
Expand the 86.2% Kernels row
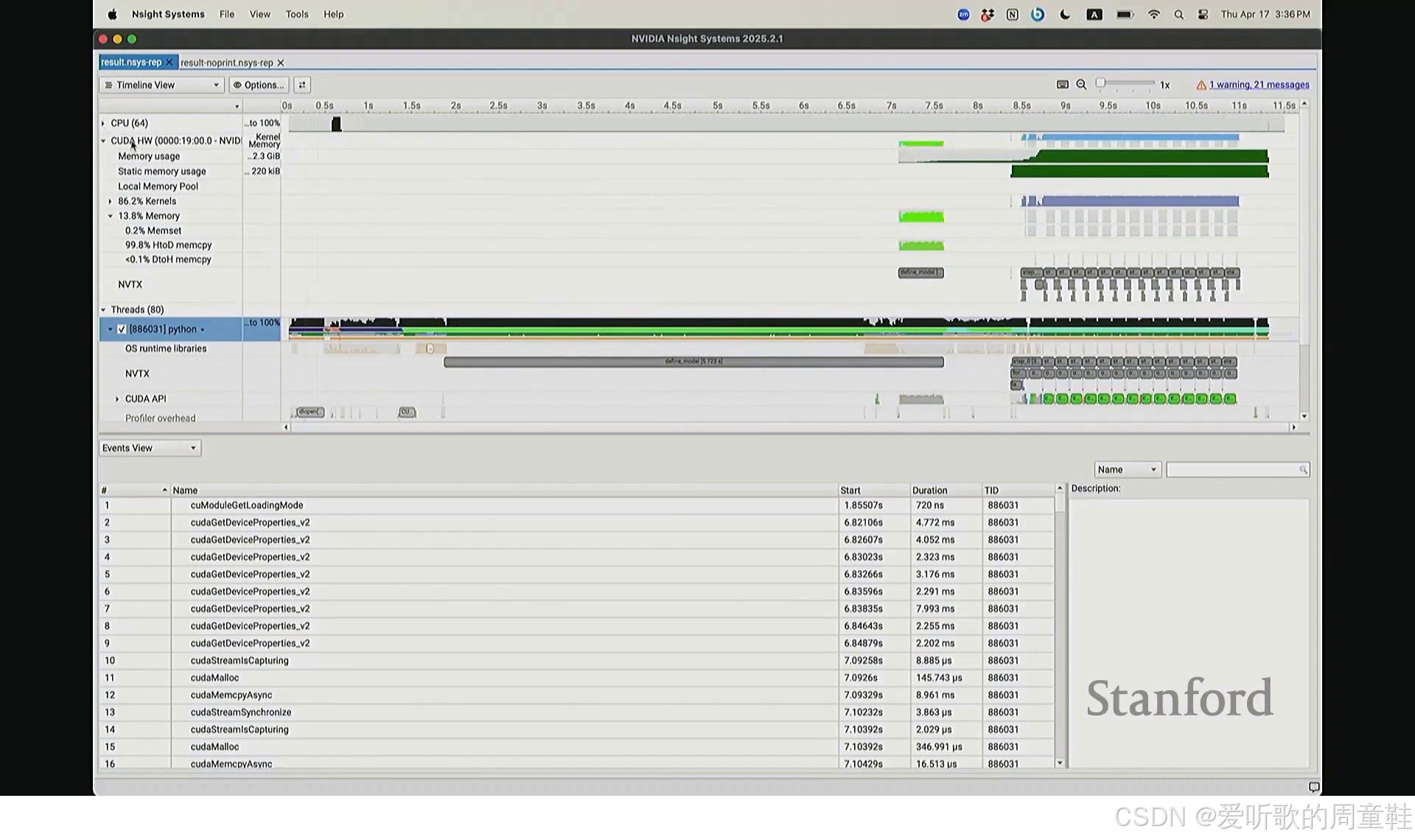[x=111, y=201]
